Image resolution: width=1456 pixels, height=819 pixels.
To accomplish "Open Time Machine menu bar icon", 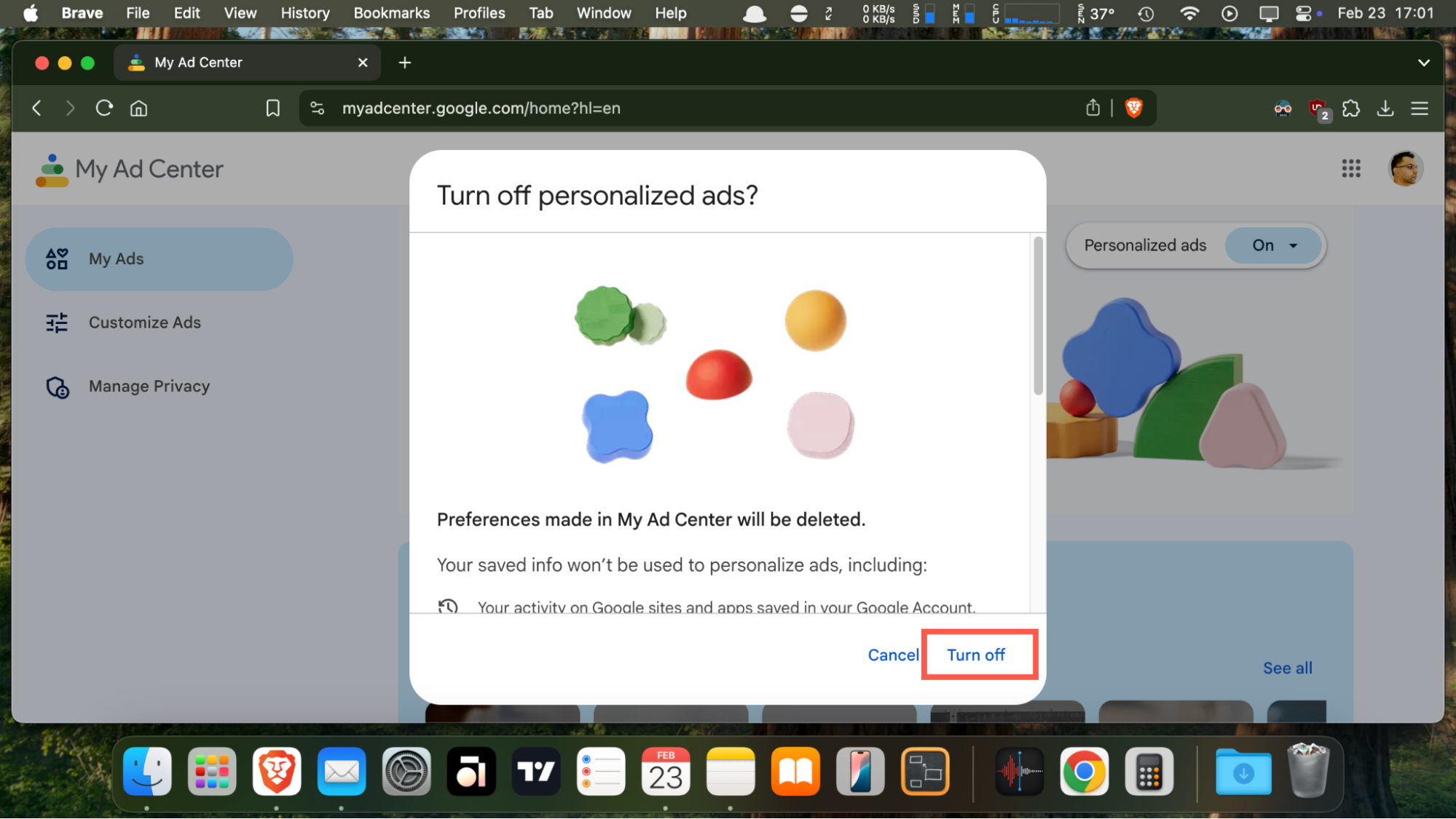I will pyautogui.click(x=1146, y=13).
